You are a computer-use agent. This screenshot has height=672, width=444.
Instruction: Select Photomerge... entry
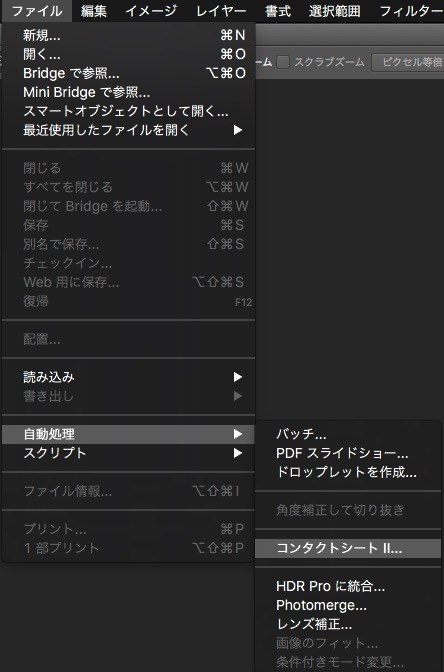click(348, 605)
